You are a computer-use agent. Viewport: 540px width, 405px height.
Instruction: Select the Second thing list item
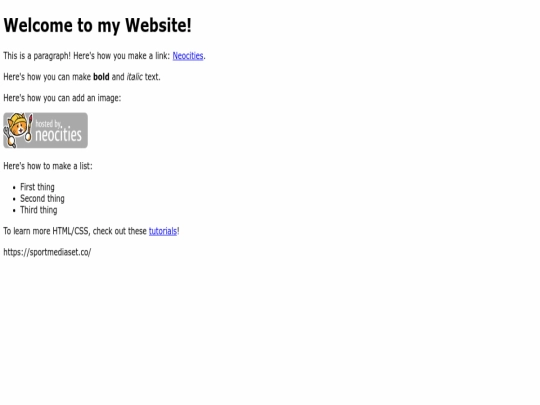click(42, 199)
